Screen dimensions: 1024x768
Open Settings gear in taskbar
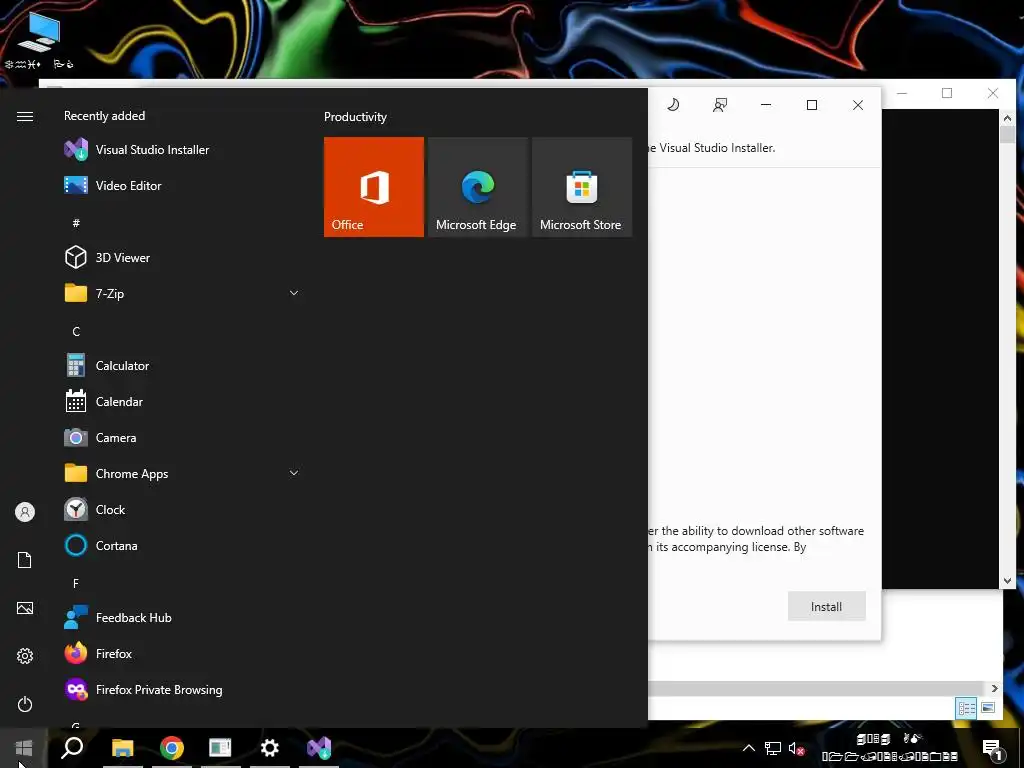pyautogui.click(x=270, y=748)
